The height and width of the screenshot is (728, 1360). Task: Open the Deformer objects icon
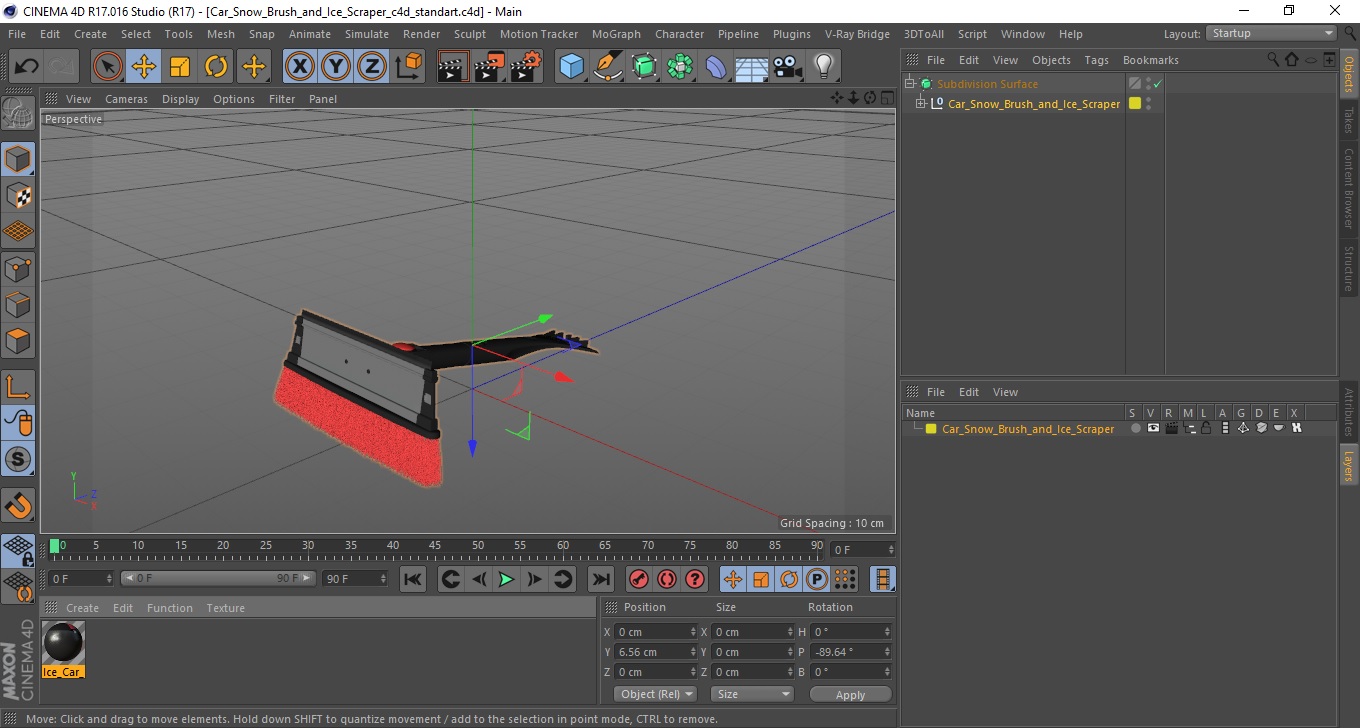[716, 67]
